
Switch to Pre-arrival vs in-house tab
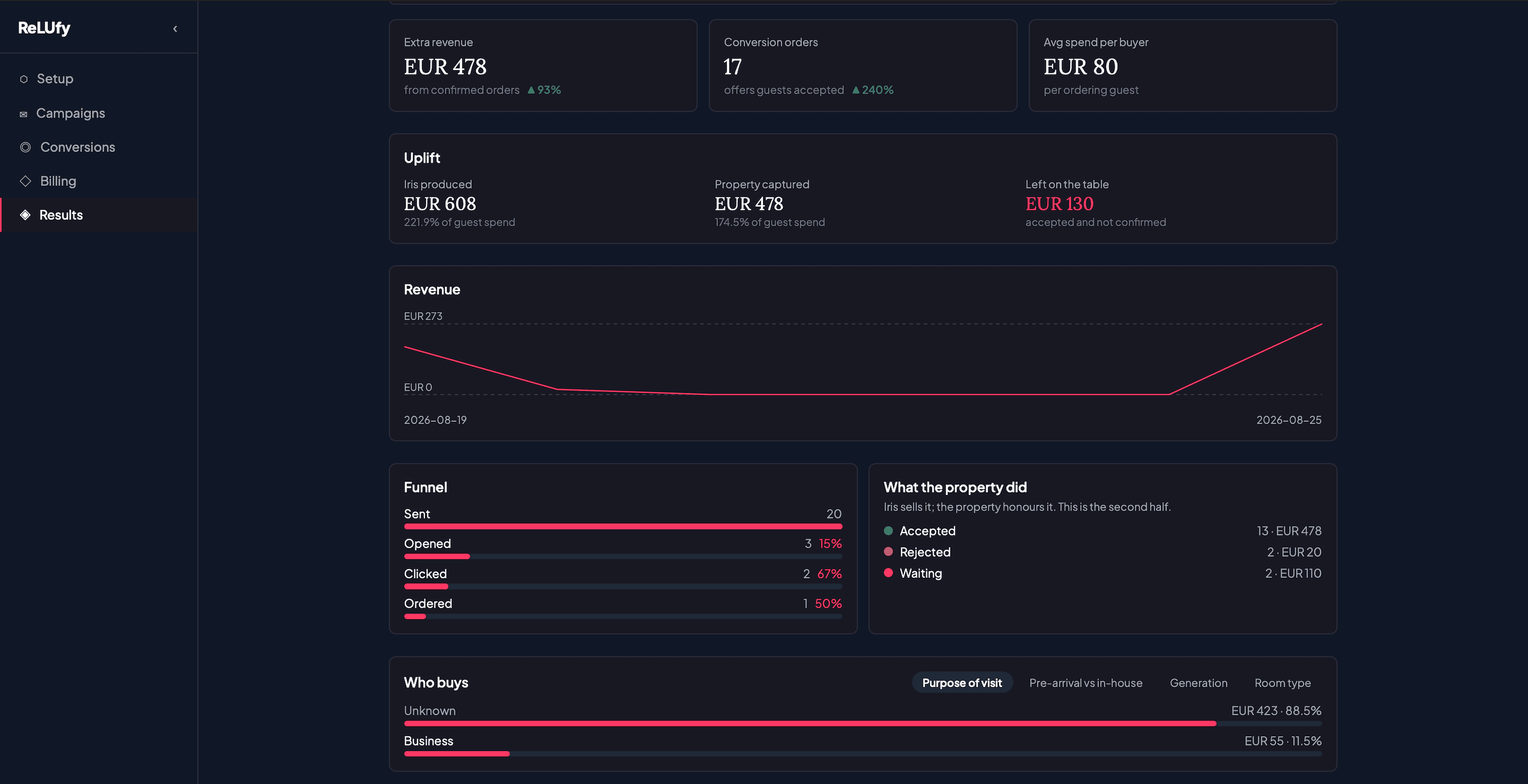(x=1085, y=683)
